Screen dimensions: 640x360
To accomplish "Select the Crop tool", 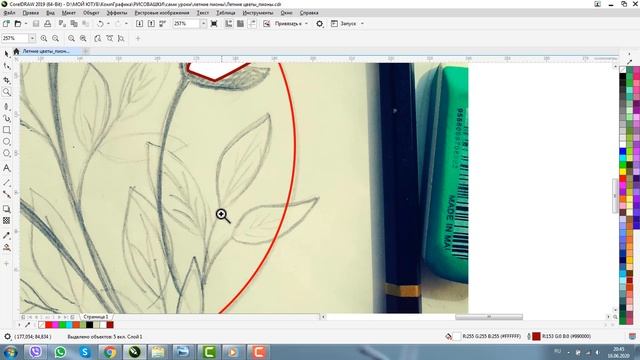I will click(x=7, y=80).
